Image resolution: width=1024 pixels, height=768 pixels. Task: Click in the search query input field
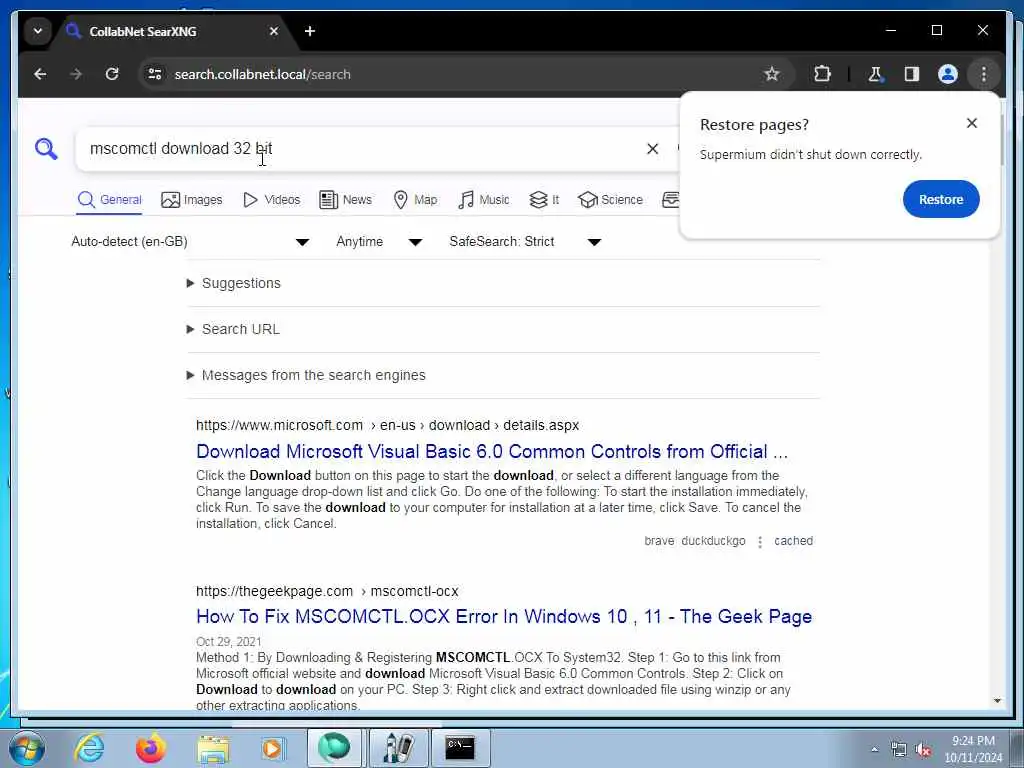coord(362,149)
